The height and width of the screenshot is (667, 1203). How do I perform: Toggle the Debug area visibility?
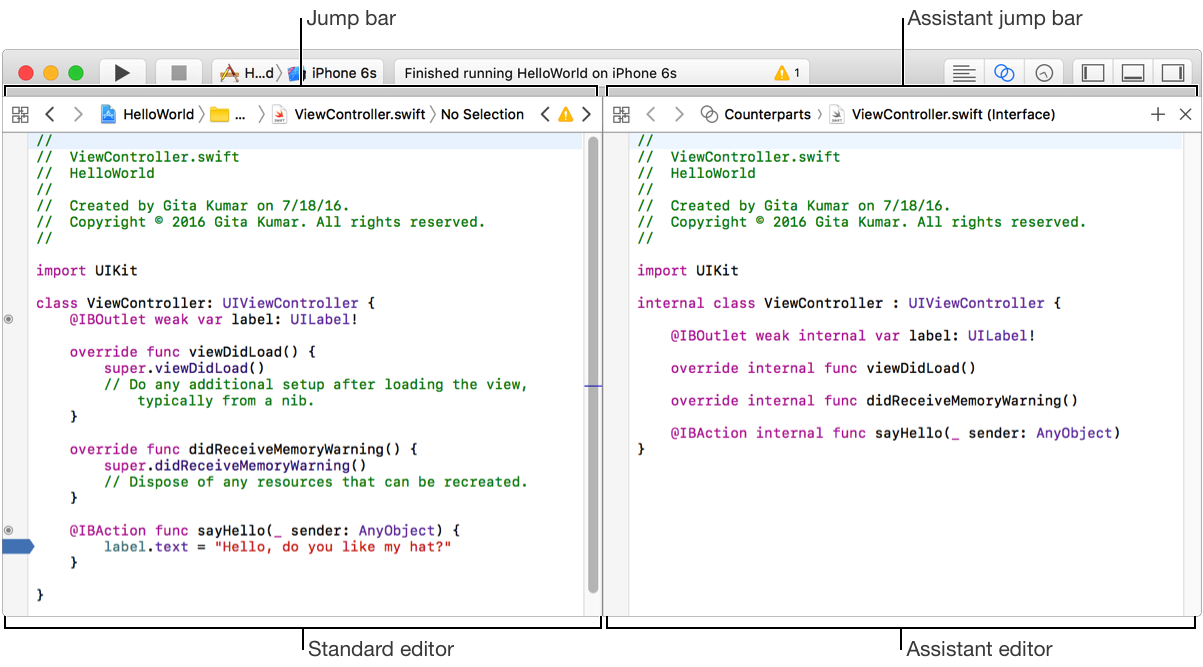pos(1133,73)
